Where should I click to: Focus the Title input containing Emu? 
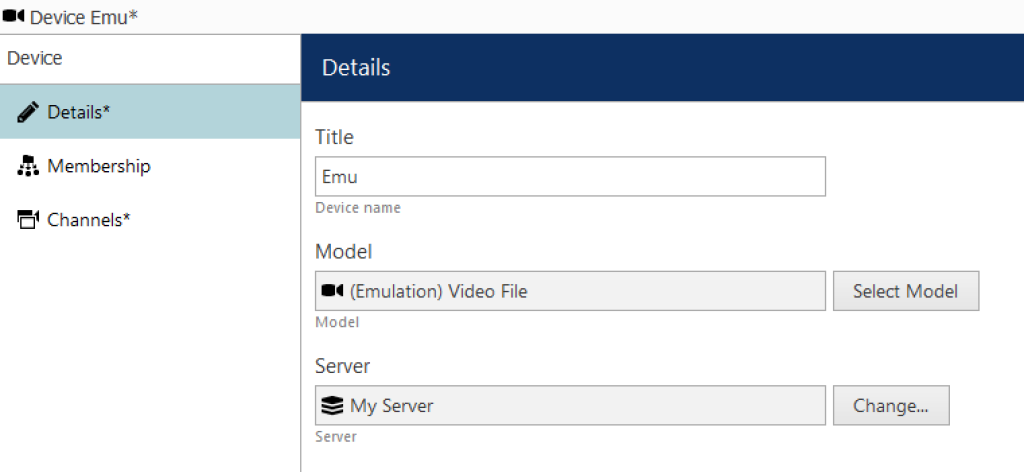click(x=570, y=176)
